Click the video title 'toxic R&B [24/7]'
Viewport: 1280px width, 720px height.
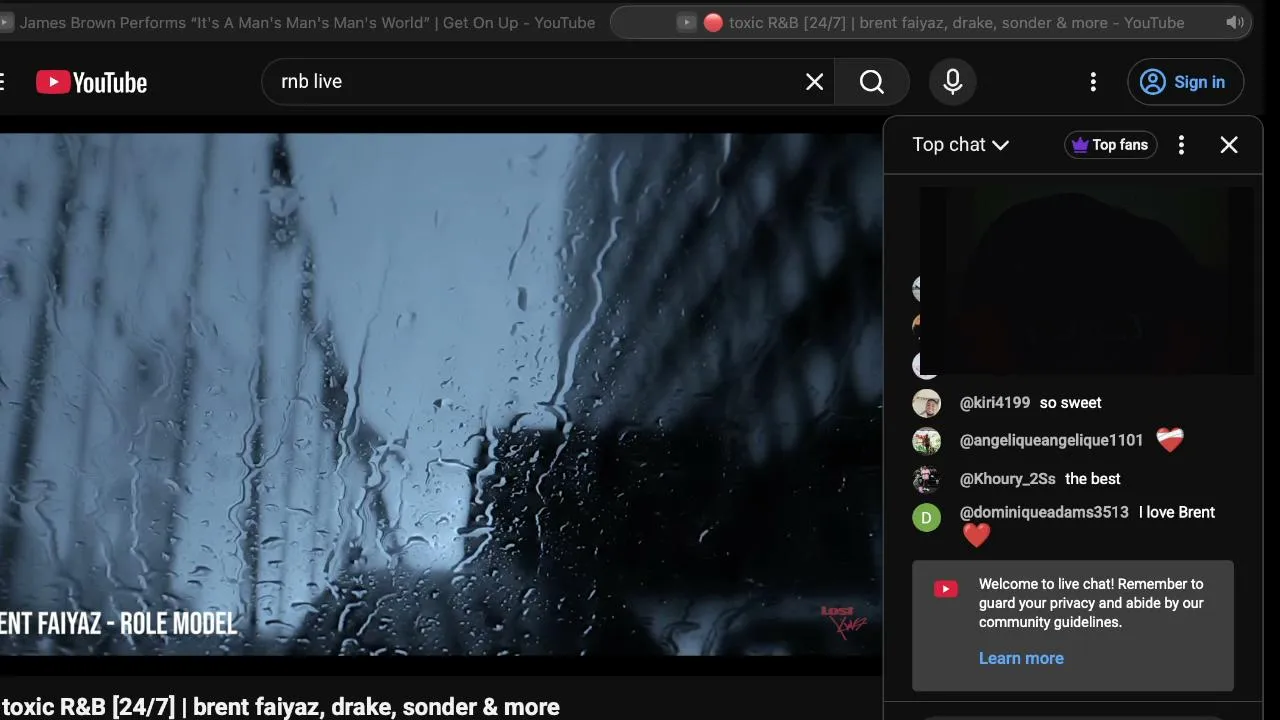281,707
